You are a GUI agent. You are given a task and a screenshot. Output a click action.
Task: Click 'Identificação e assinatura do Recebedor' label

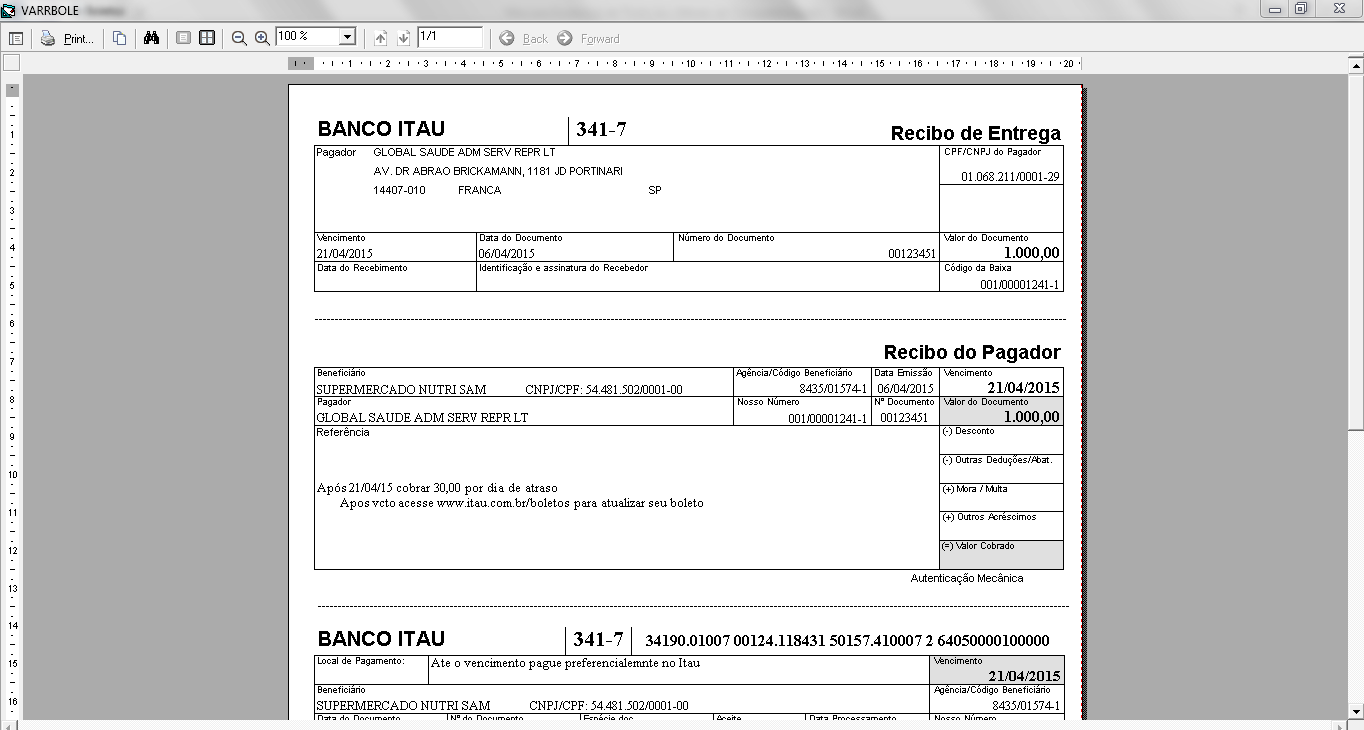click(x=563, y=268)
